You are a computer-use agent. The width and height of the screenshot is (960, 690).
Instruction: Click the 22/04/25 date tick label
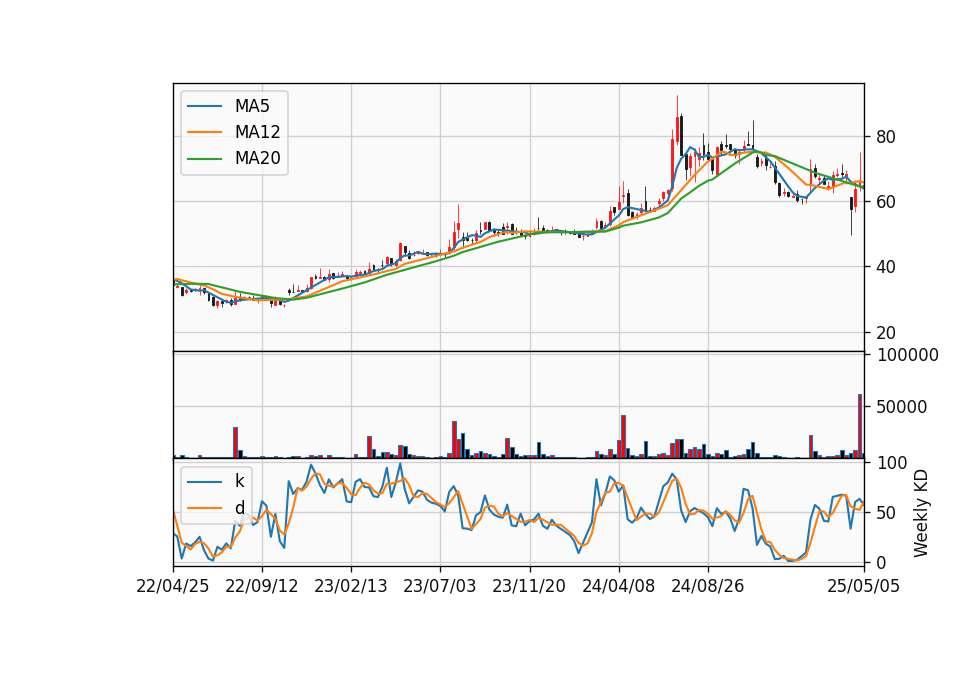173,586
